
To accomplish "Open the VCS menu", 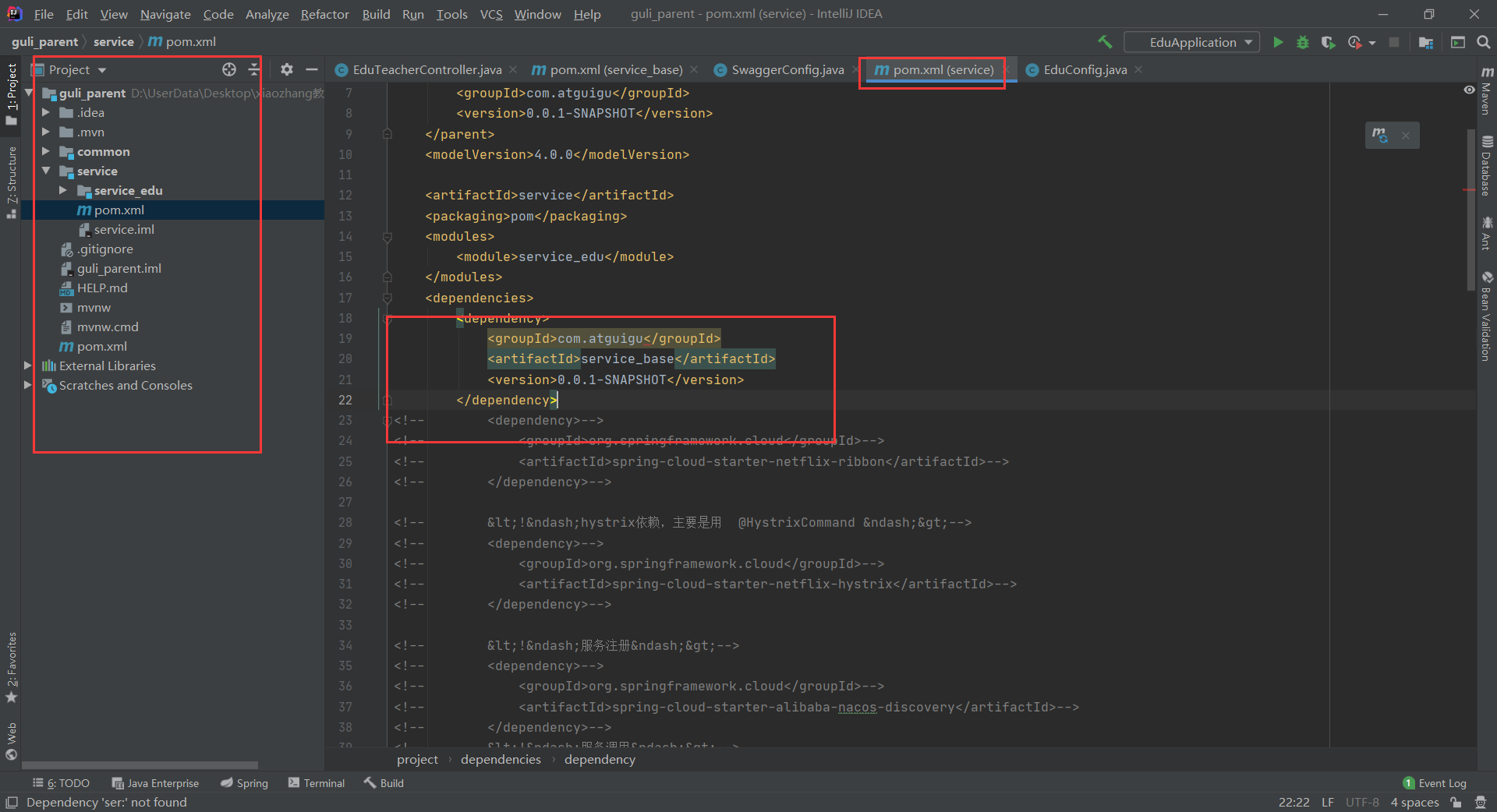I will [491, 14].
